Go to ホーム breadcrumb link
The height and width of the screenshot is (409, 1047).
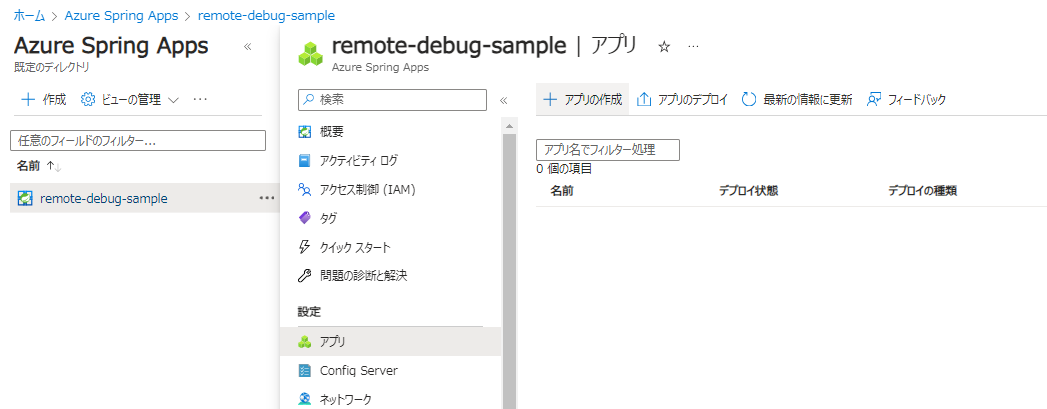29,15
